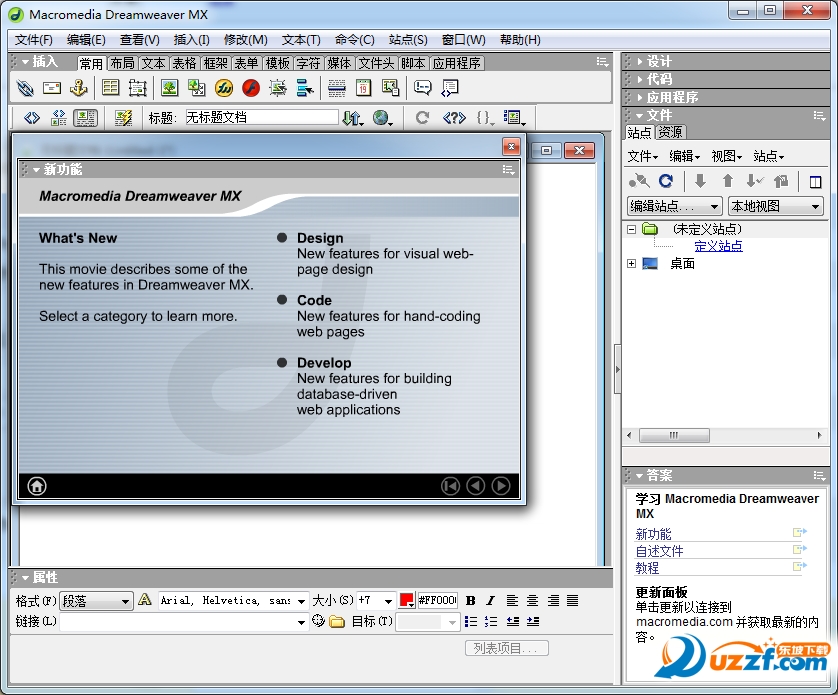Insert a named anchor with anchor icon
Screen dimensions: 838x695
[79, 88]
